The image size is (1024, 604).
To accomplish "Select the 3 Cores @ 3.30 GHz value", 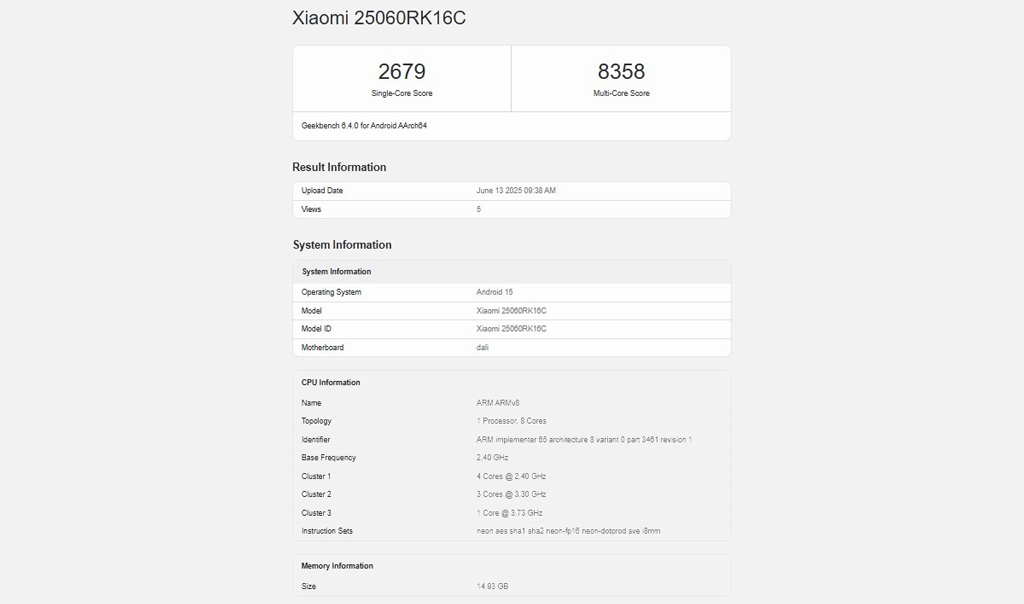I will [x=511, y=494].
